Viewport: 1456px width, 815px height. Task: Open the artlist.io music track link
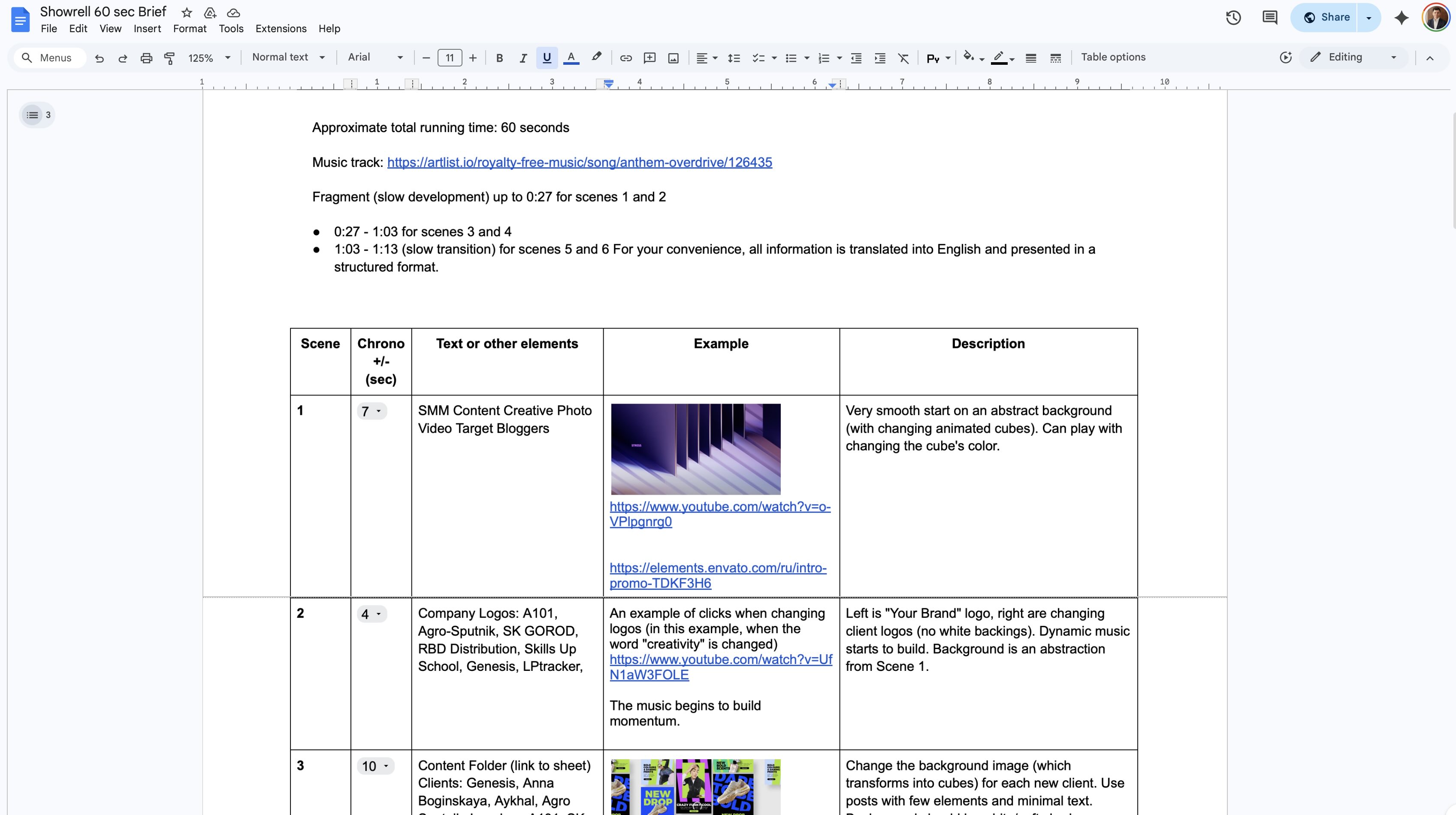579,162
